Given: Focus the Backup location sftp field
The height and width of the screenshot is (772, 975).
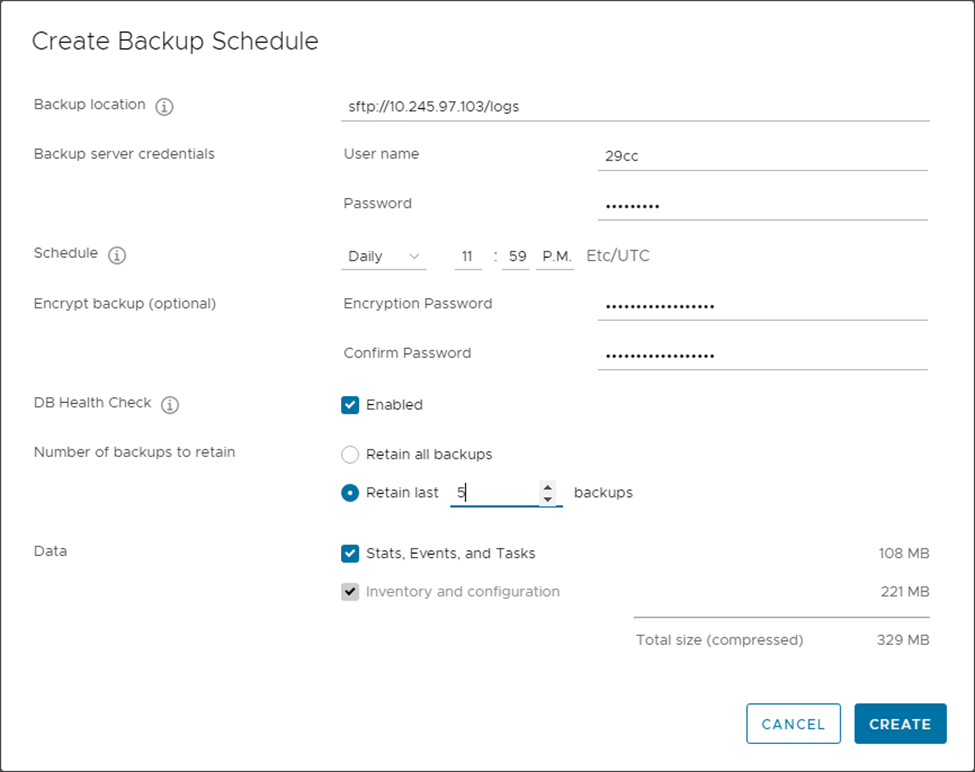Looking at the screenshot, I should point(635,106).
